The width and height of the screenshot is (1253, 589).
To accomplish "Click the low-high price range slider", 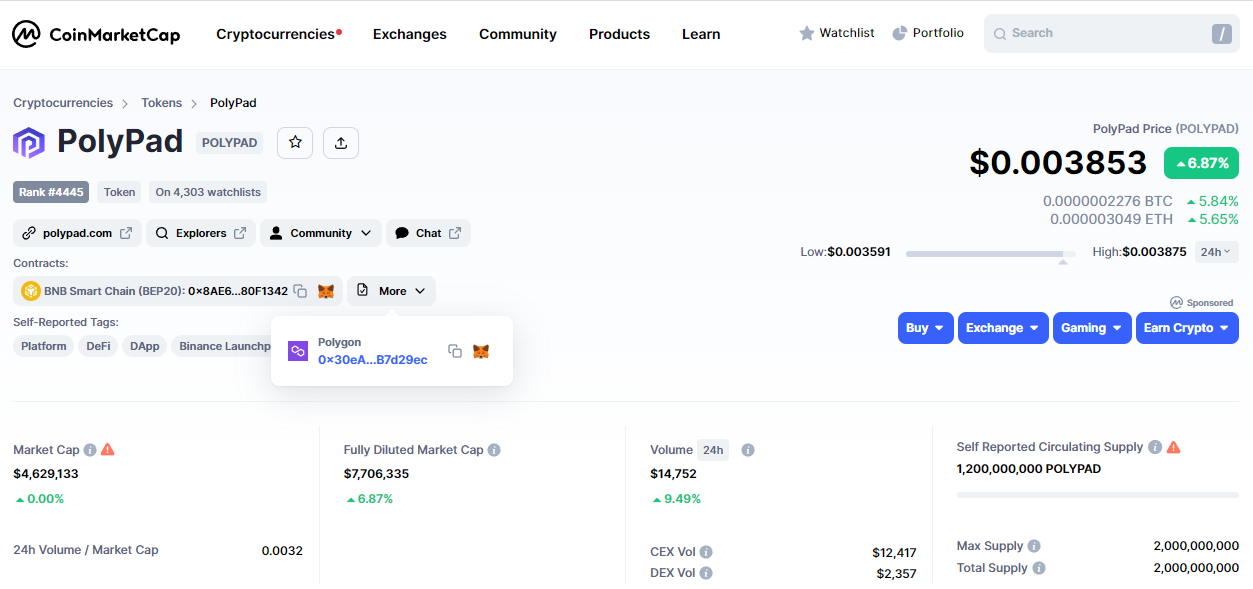I will coord(991,254).
